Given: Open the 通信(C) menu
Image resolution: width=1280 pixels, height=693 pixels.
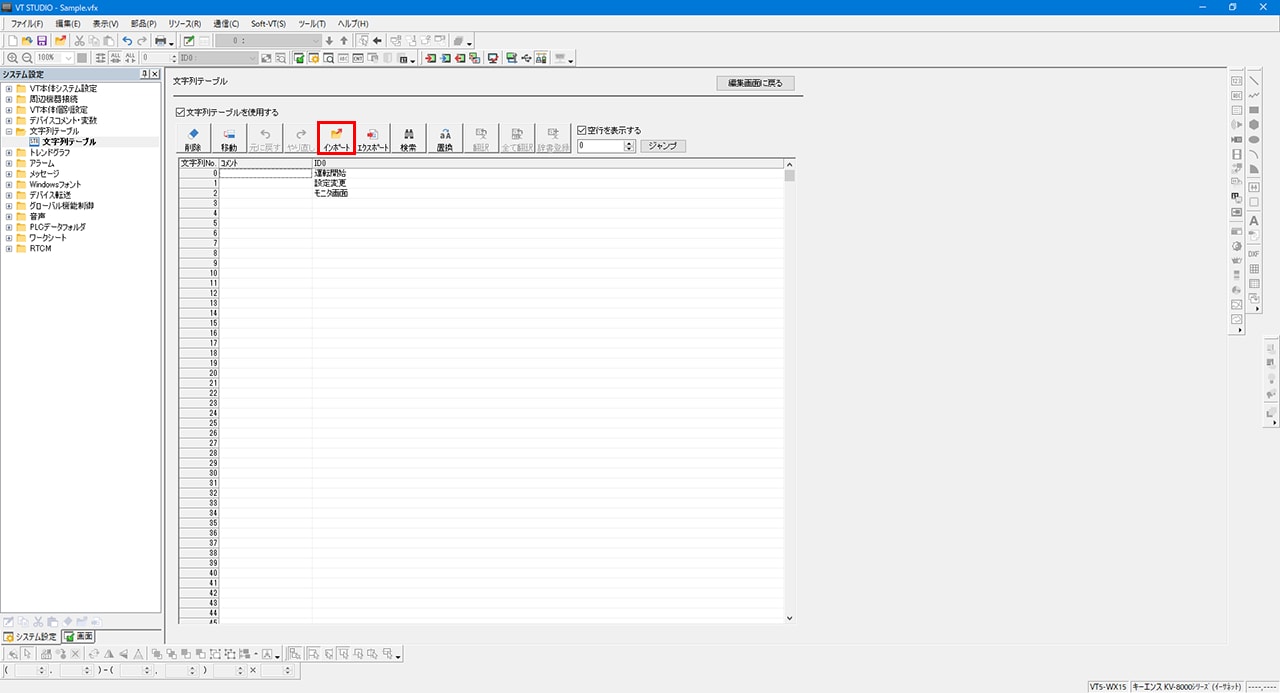Looking at the screenshot, I should tap(226, 23).
